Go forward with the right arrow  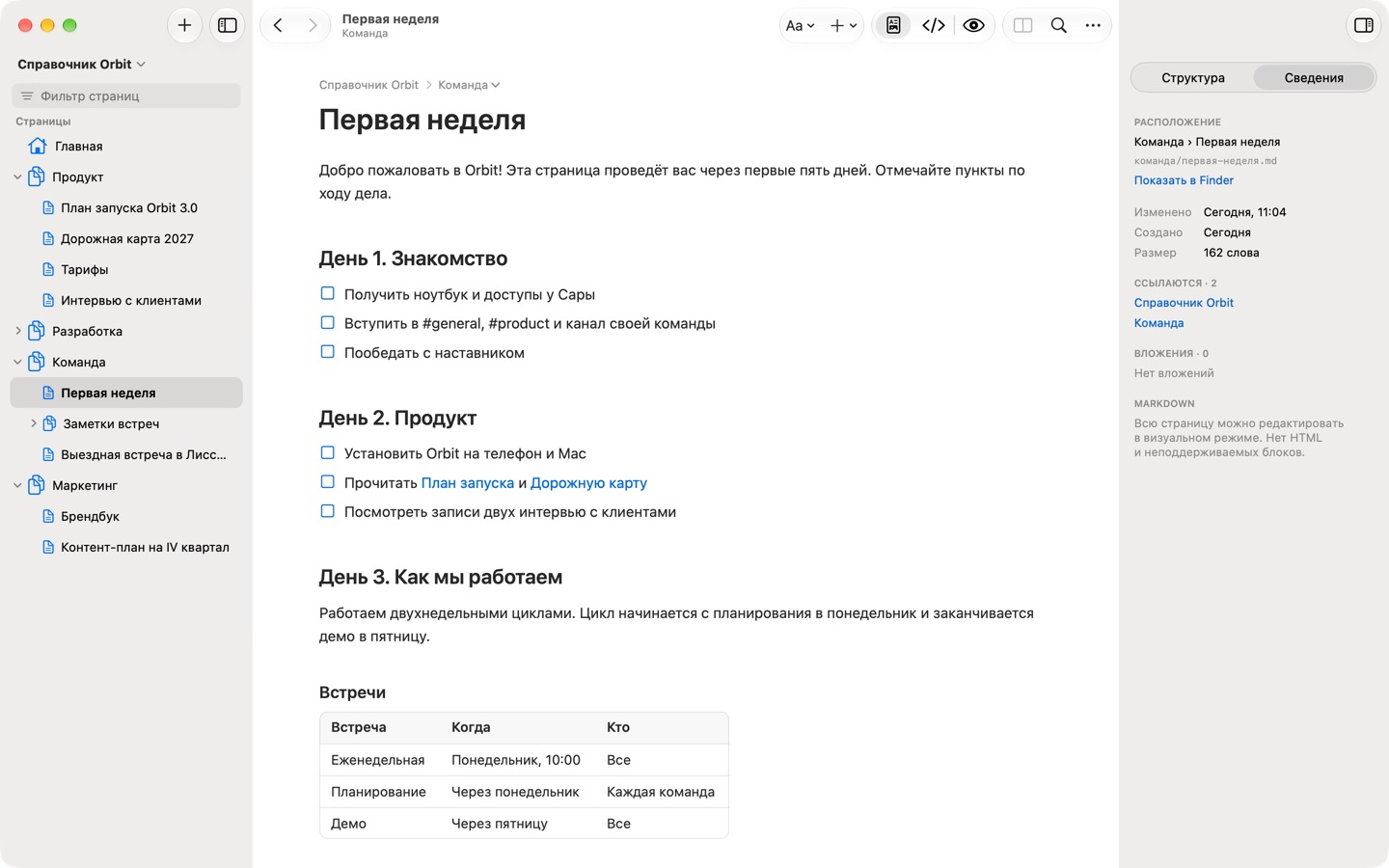312,25
